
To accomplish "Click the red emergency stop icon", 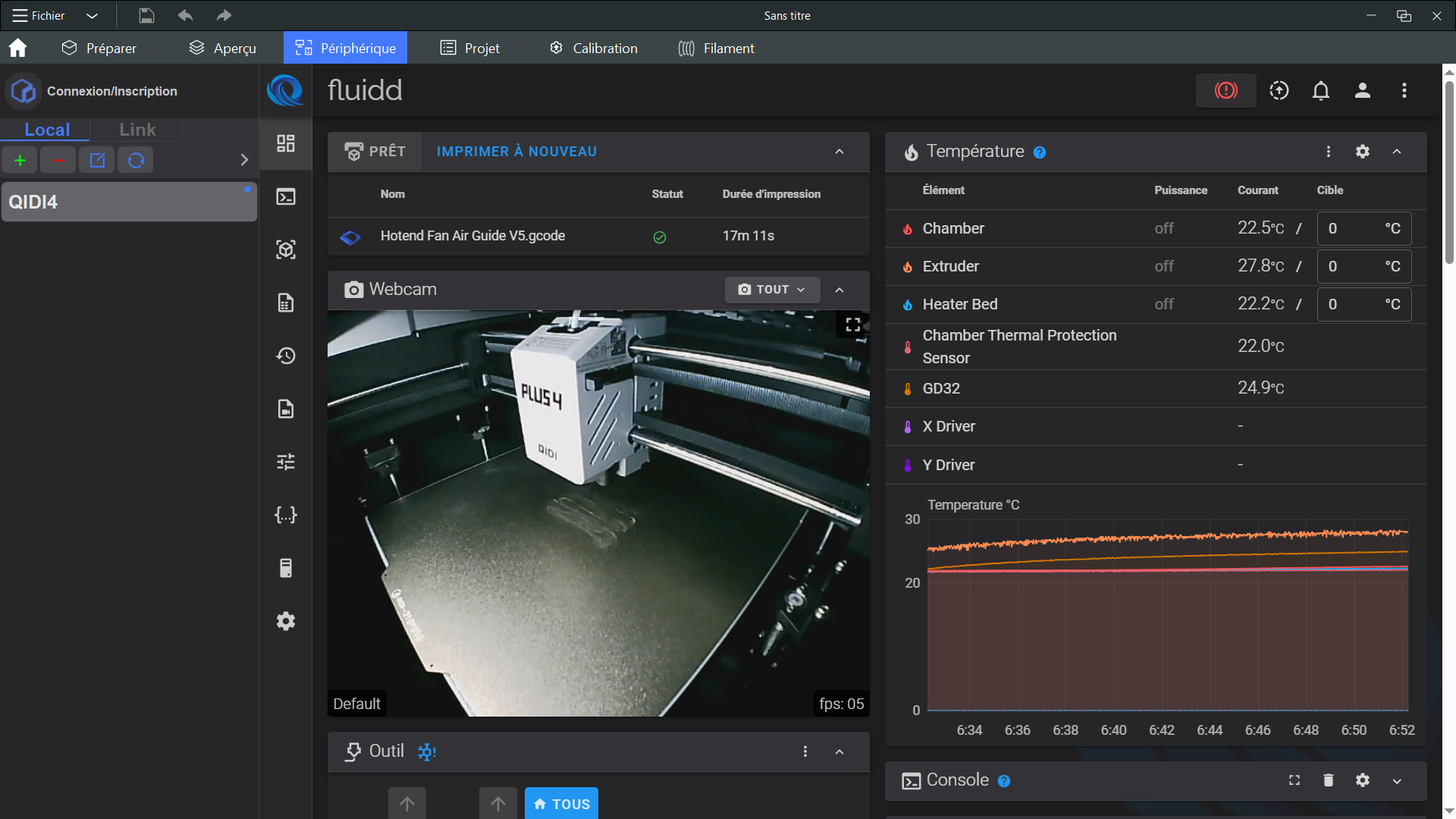I will point(1225,90).
